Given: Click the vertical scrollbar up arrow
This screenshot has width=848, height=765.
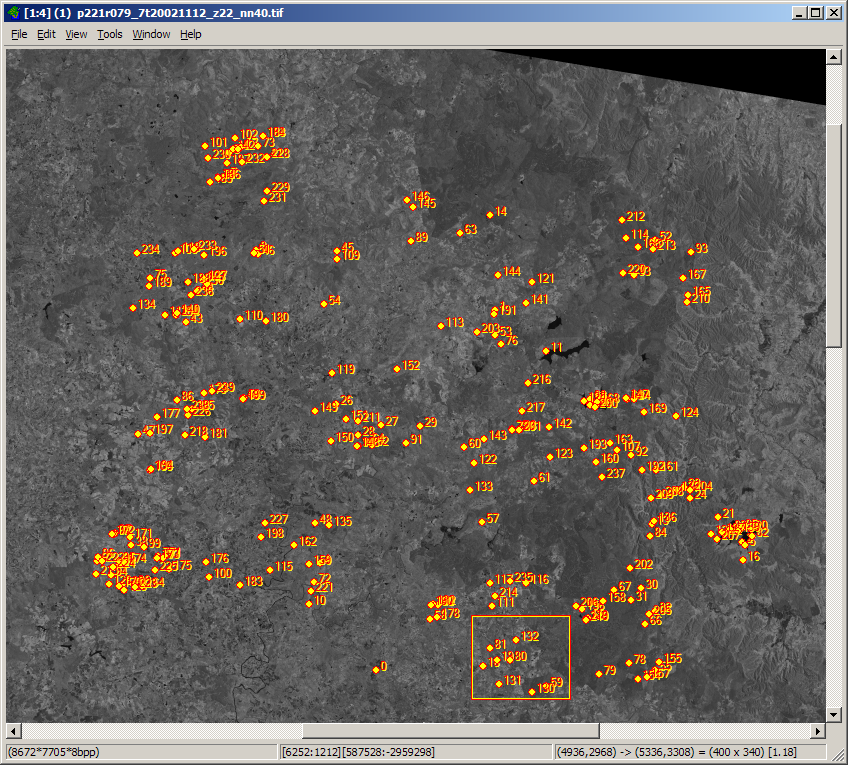Looking at the screenshot, I should [x=834, y=58].
